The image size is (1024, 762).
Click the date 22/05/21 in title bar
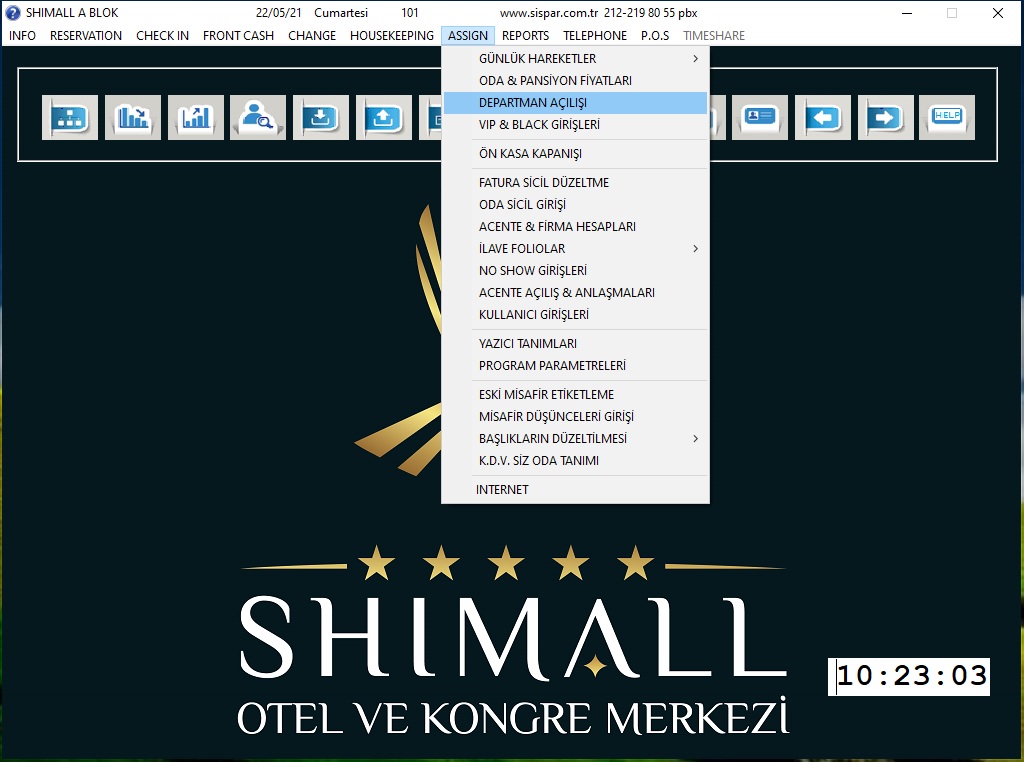click(x=279, y=13)
